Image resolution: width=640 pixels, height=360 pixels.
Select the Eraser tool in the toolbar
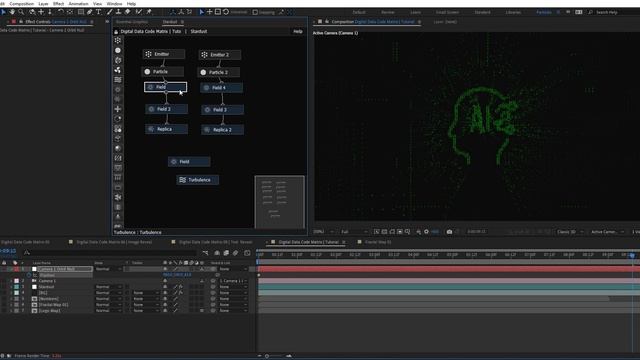click(128, 12)
